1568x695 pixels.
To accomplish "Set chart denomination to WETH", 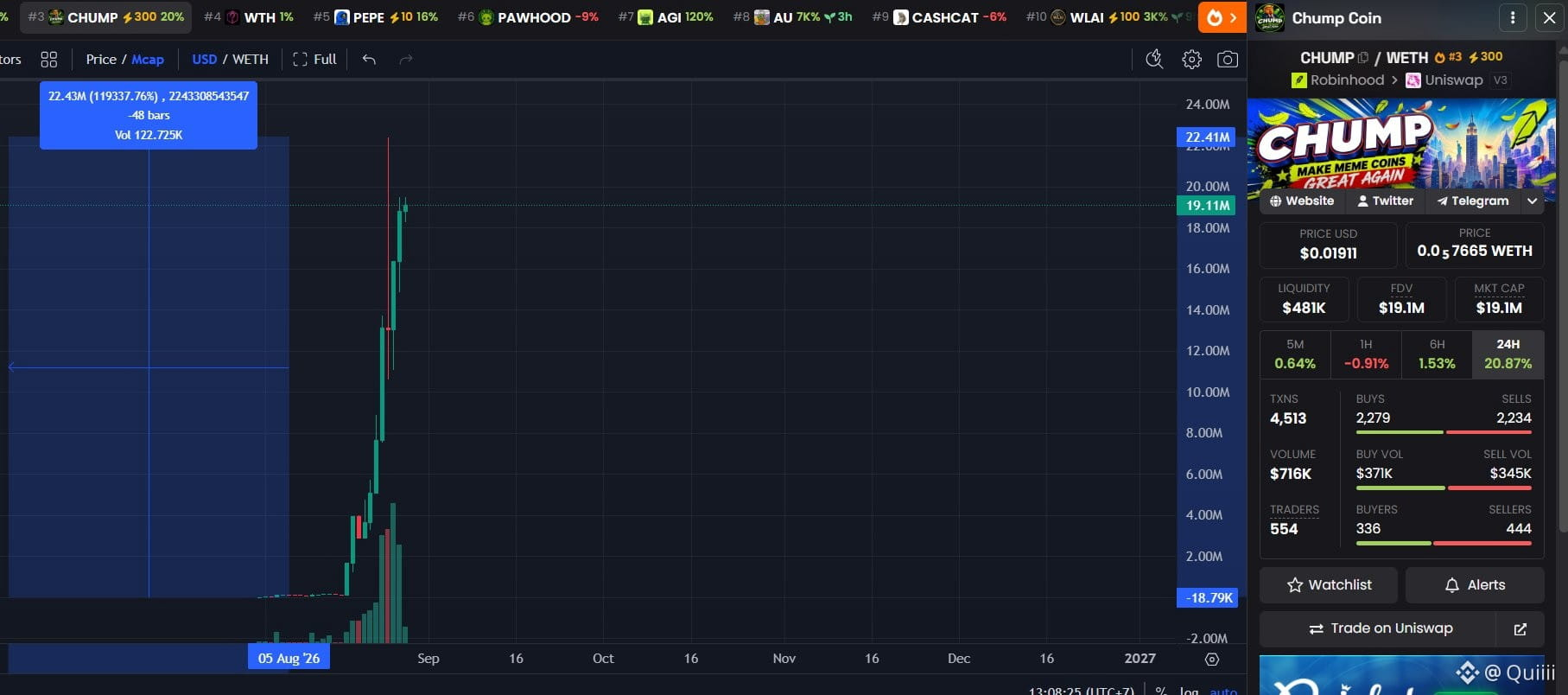I will 251,59.
